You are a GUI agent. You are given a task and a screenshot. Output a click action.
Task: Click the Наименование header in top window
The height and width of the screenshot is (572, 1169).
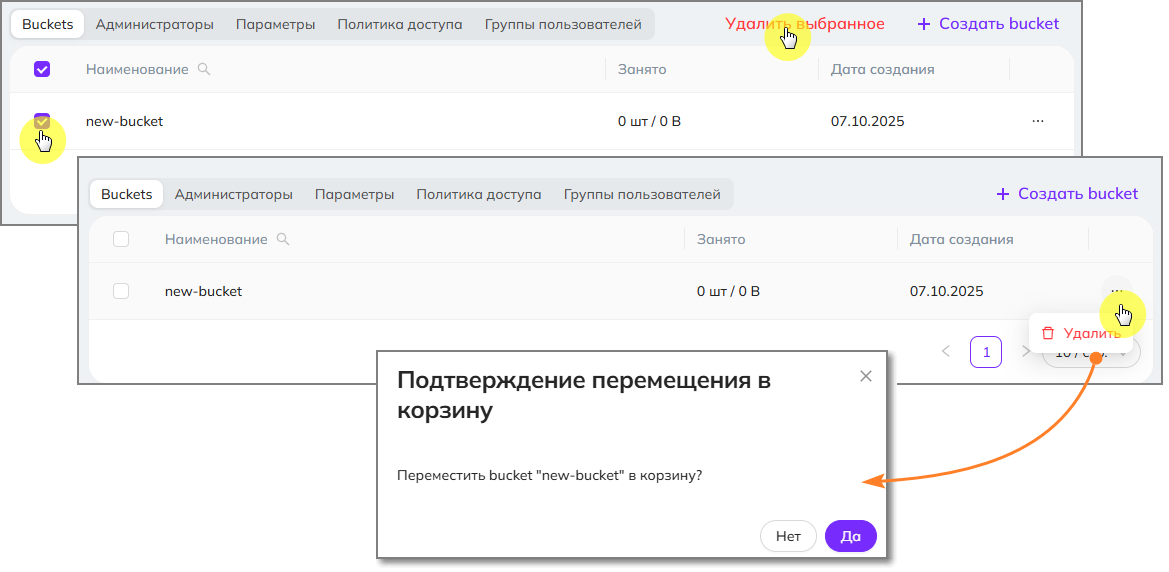click(137, 69)
